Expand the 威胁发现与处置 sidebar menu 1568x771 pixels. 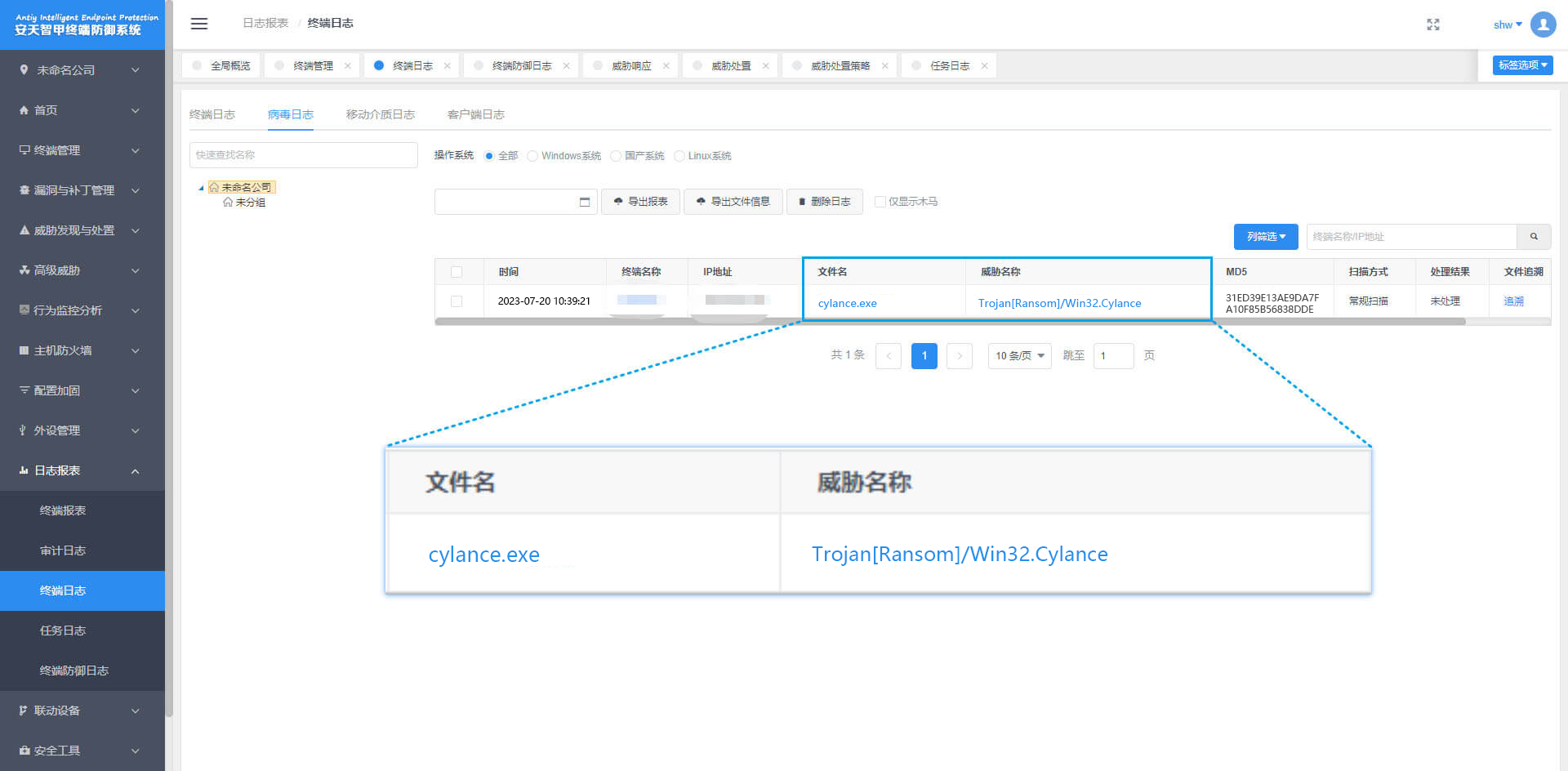pyautogui.click(x=82, y=230)
